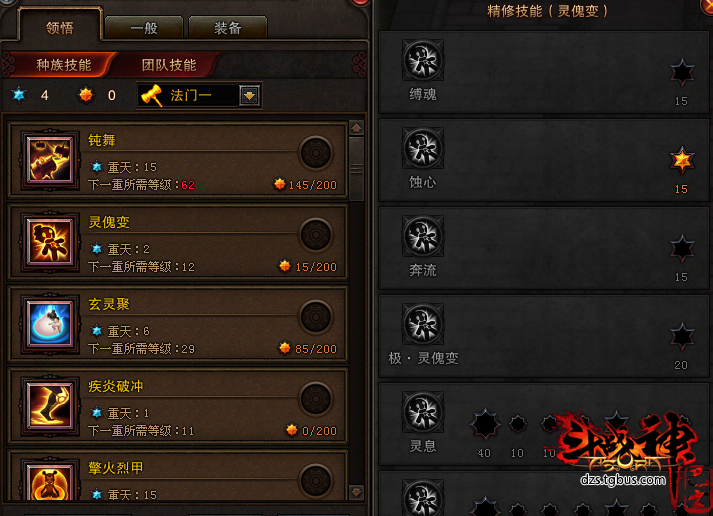Open the 团队技能 section
713x516 pixels.
coord(169,65)
